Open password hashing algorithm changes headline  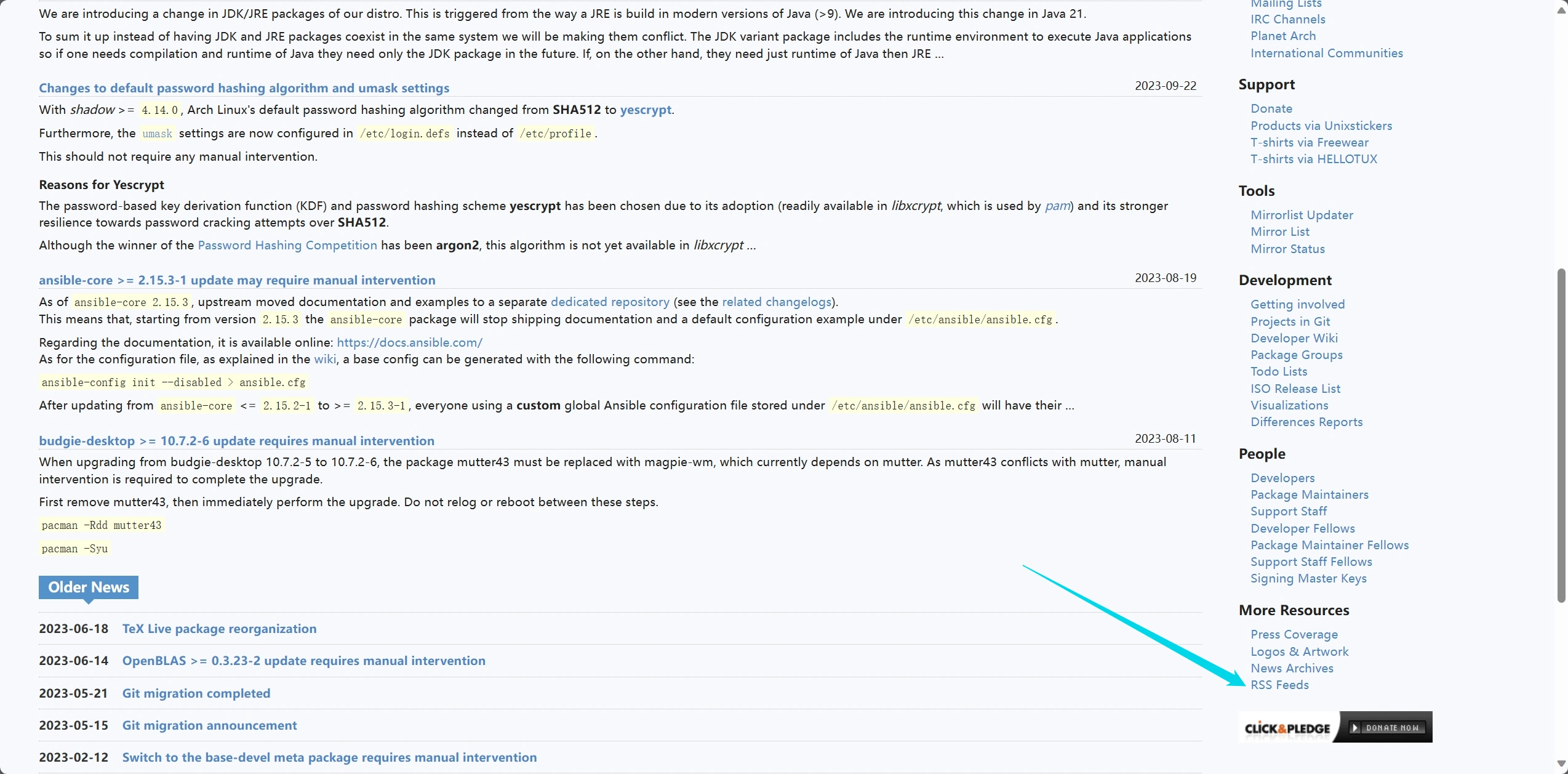pos(244,88)
